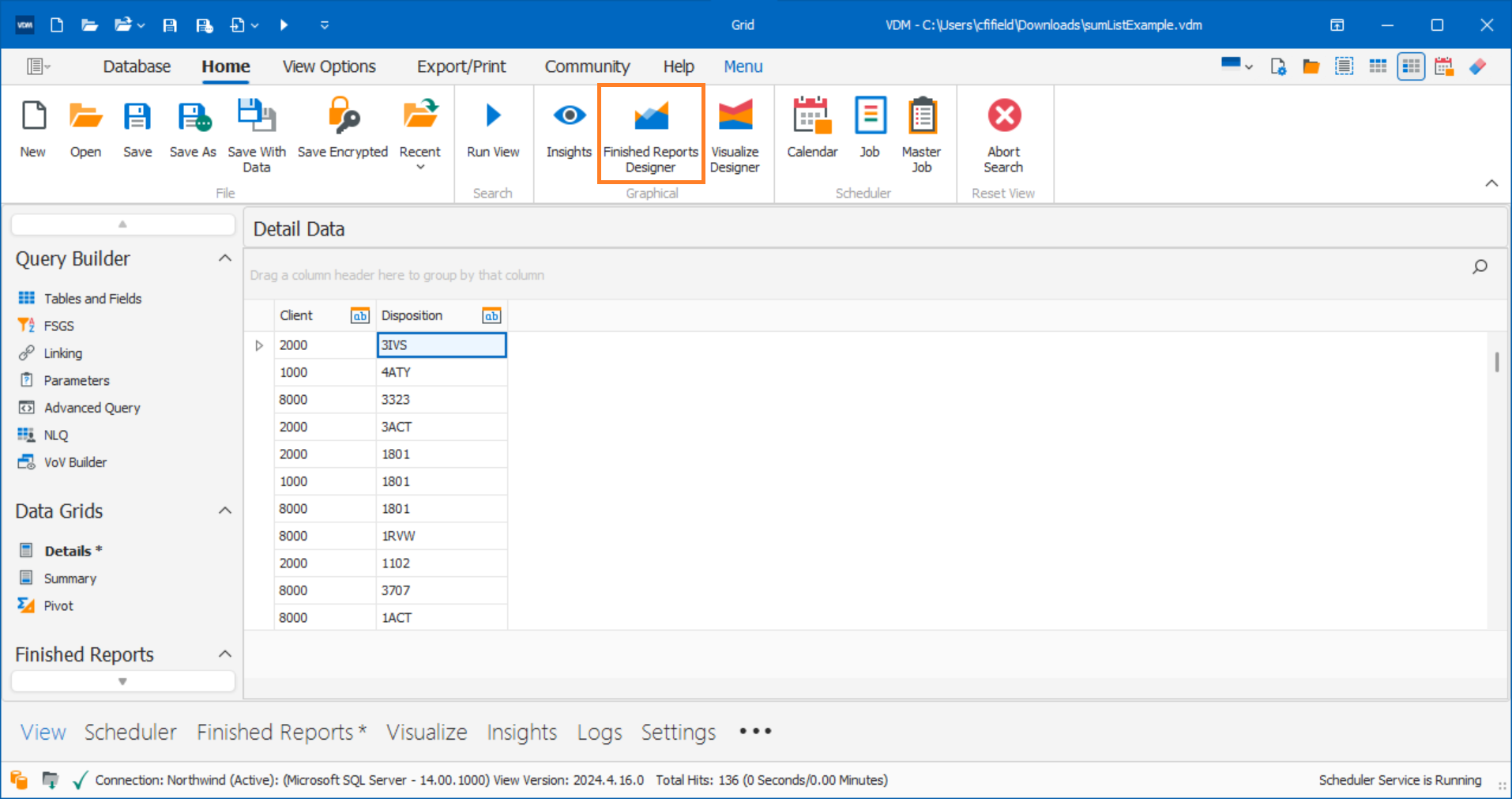
Task: Toggle the highlighted grid layout icon at top right
Action: pos(1411,66)
